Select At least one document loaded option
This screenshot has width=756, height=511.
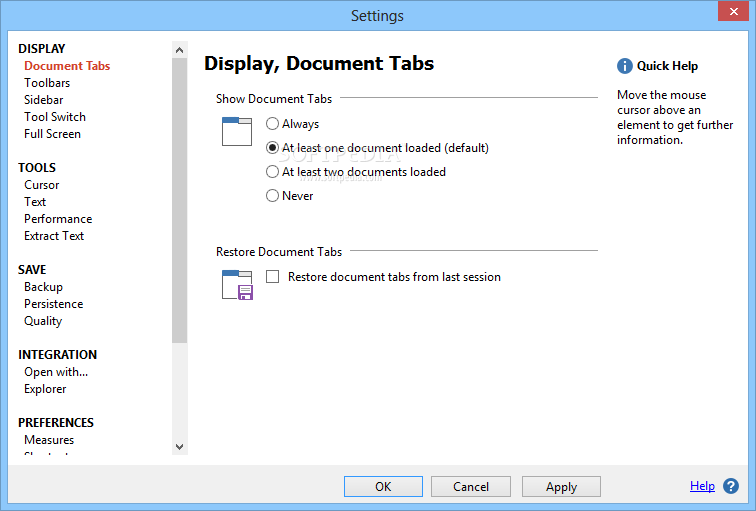[x=272, y=148]
